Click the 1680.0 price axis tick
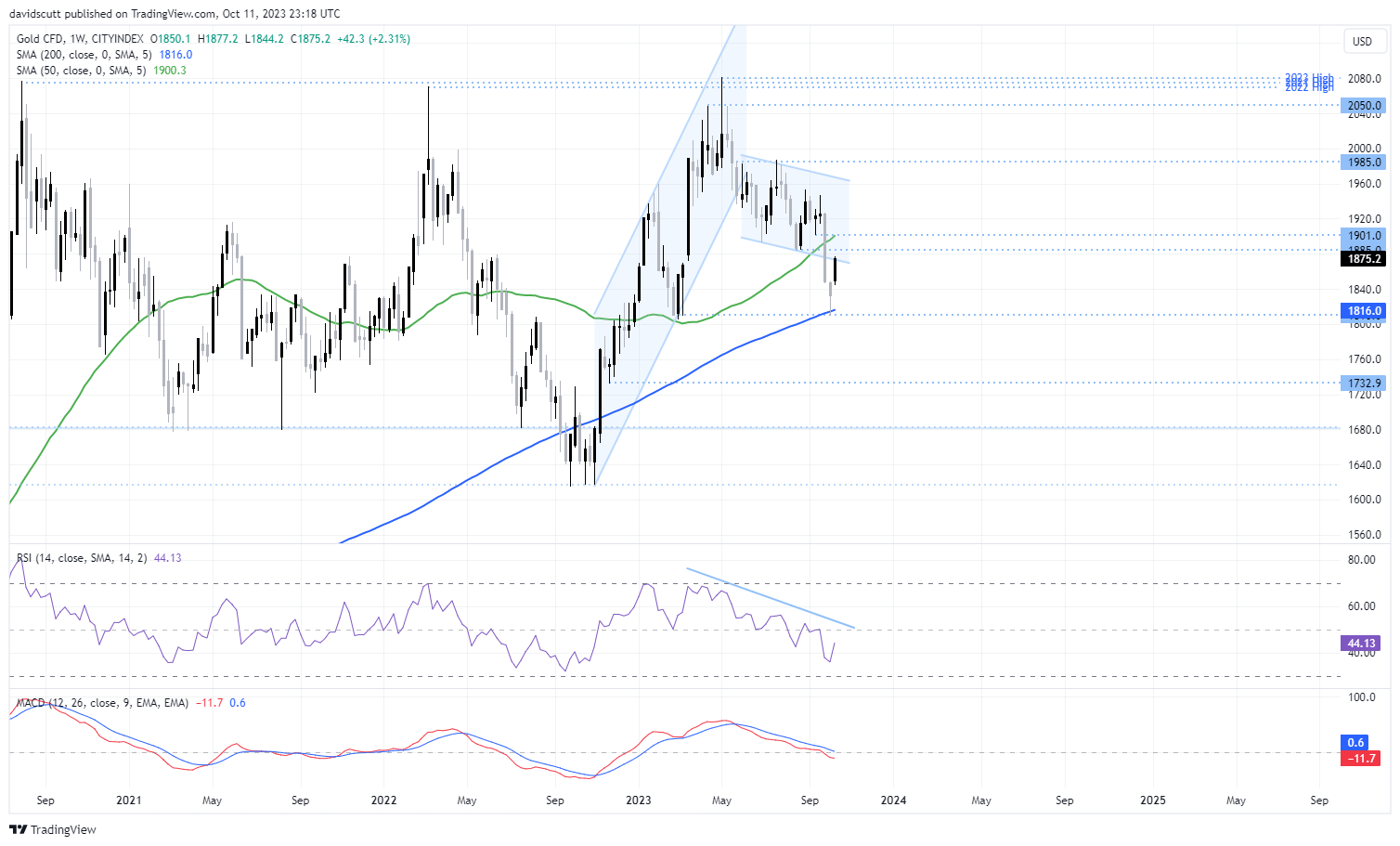Screen dimensions: 1400x846 (1365, 430)
